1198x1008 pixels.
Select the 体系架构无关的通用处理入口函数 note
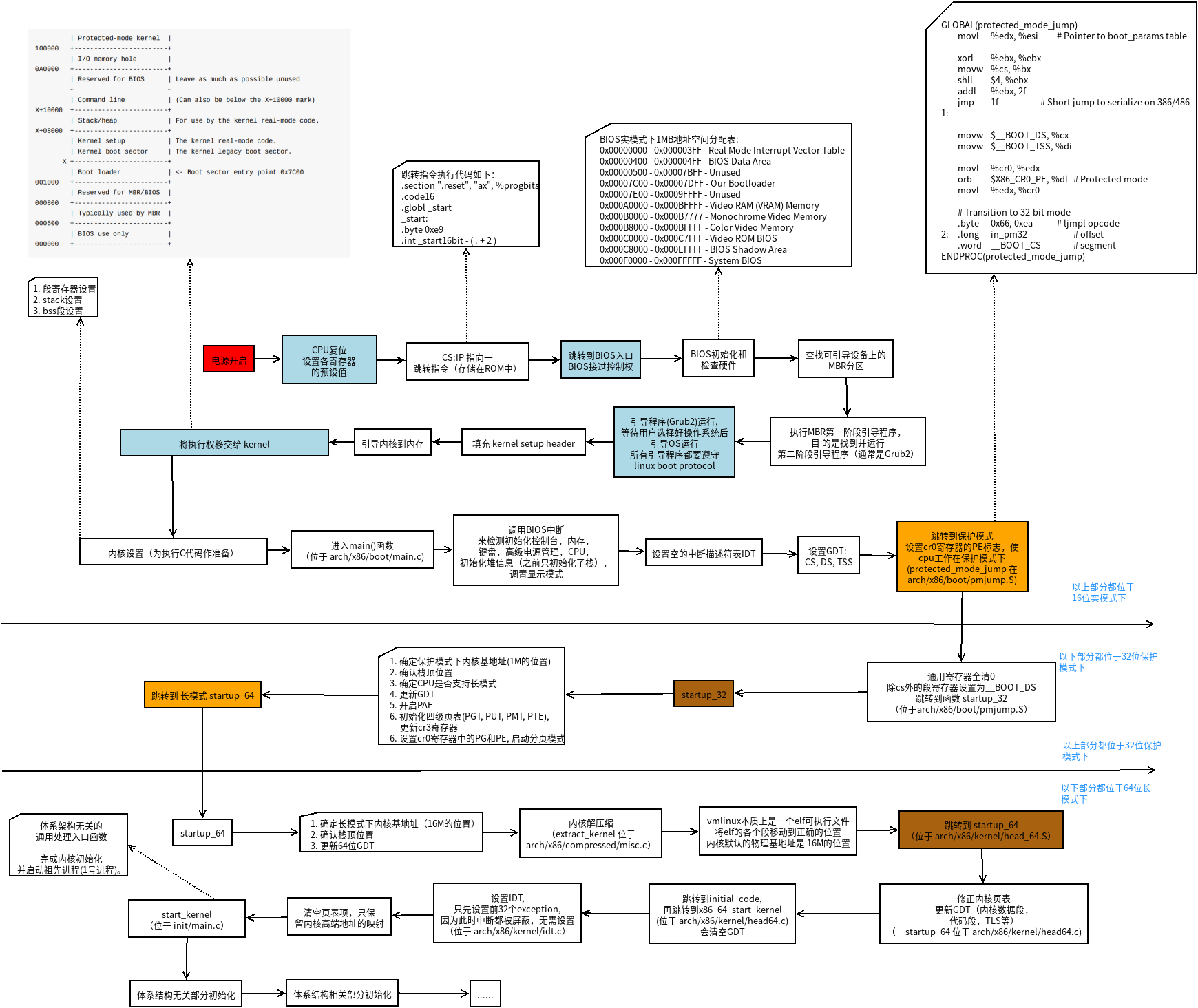[x=69, y=845]
